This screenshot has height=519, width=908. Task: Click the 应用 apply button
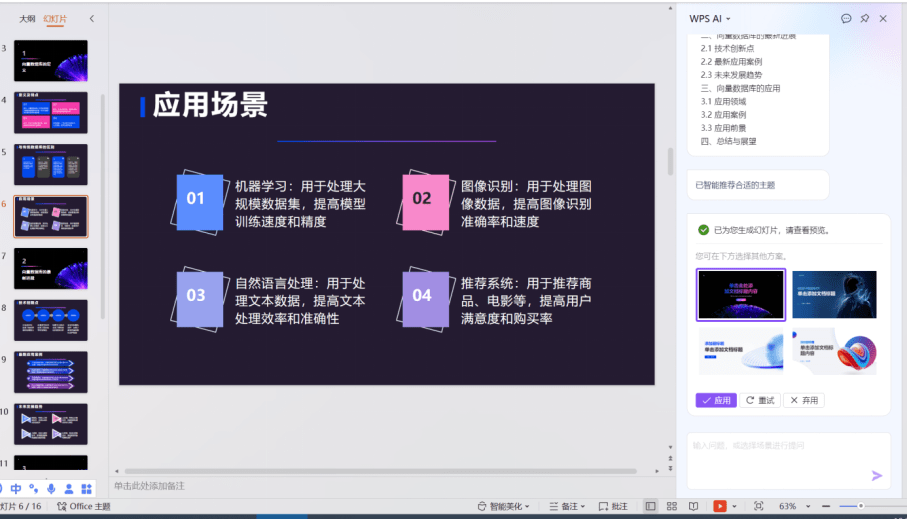coord(716,400)
